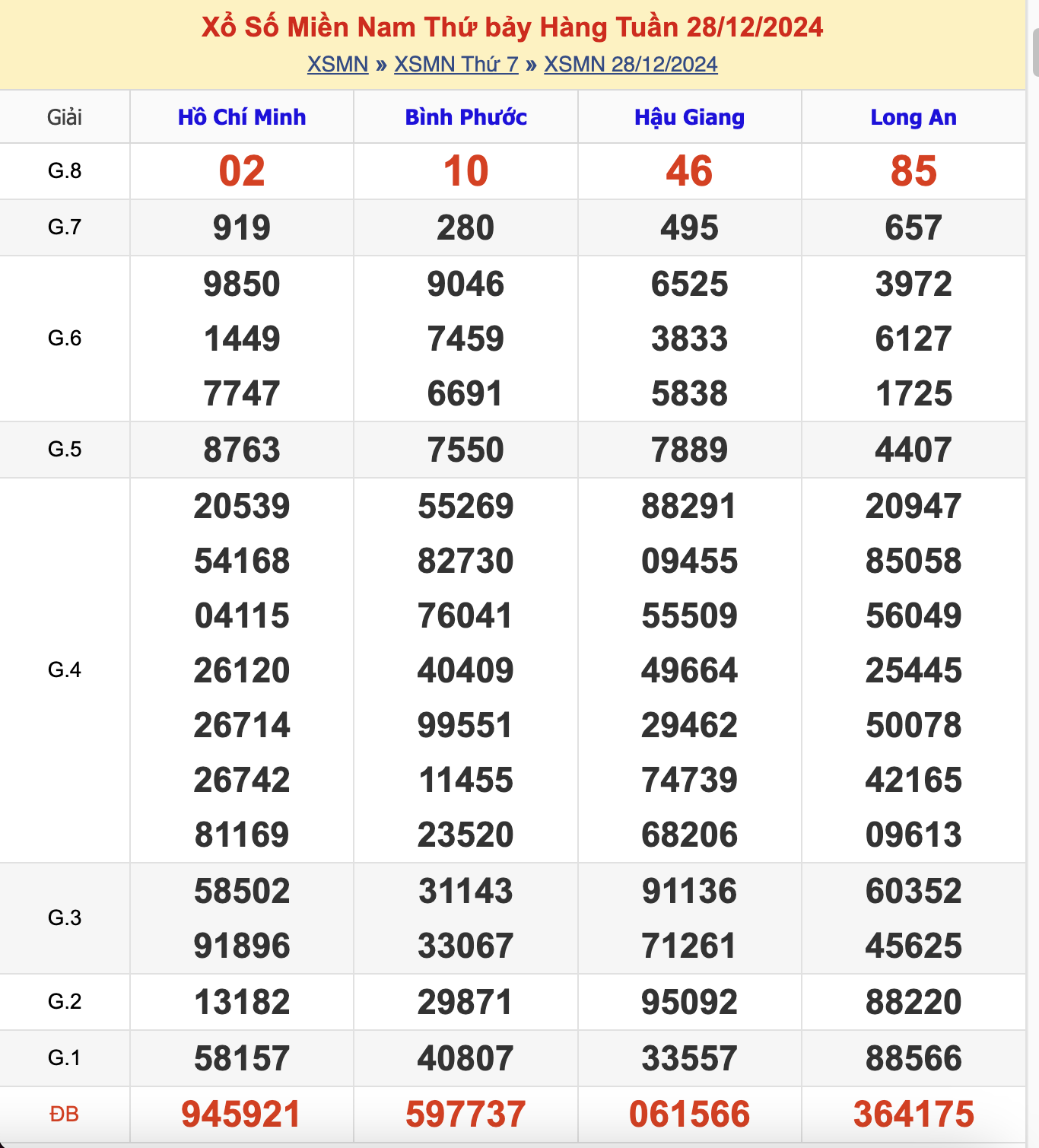Select G.4 number 68206

coord(690,835)
